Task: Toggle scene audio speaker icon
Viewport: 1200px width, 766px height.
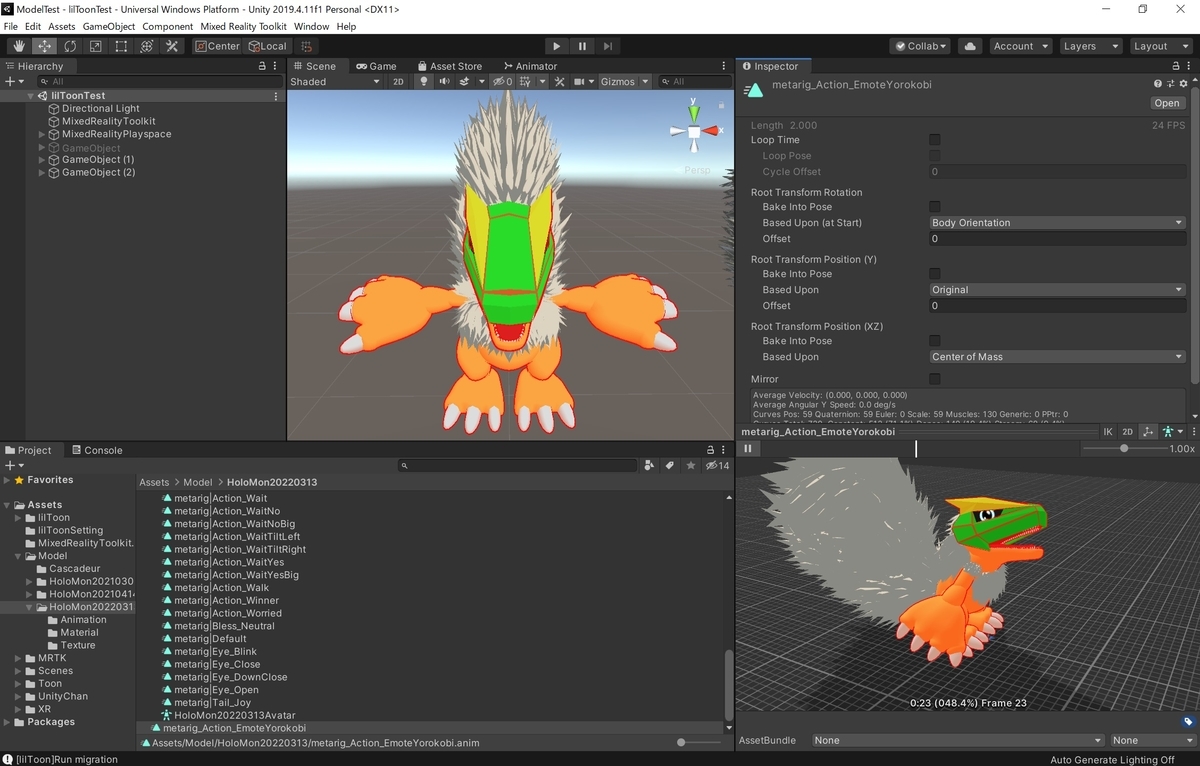Action: (444, 82)
